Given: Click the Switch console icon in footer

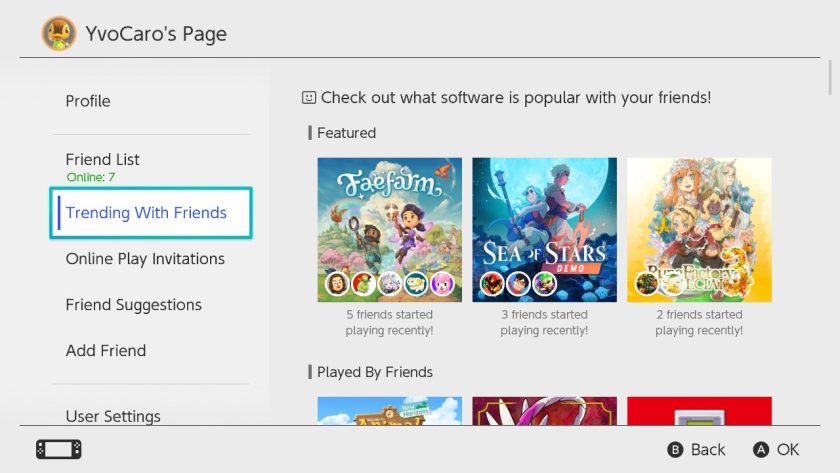Looking at the screenshot, I should 59,449.
